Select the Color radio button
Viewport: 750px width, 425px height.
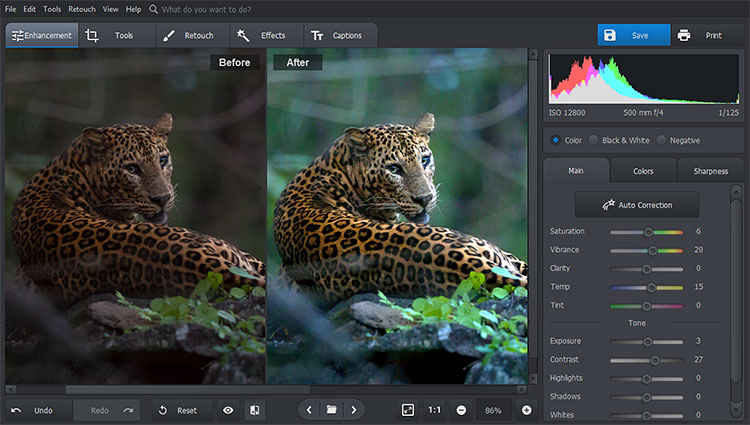click(x=556, y=140)
